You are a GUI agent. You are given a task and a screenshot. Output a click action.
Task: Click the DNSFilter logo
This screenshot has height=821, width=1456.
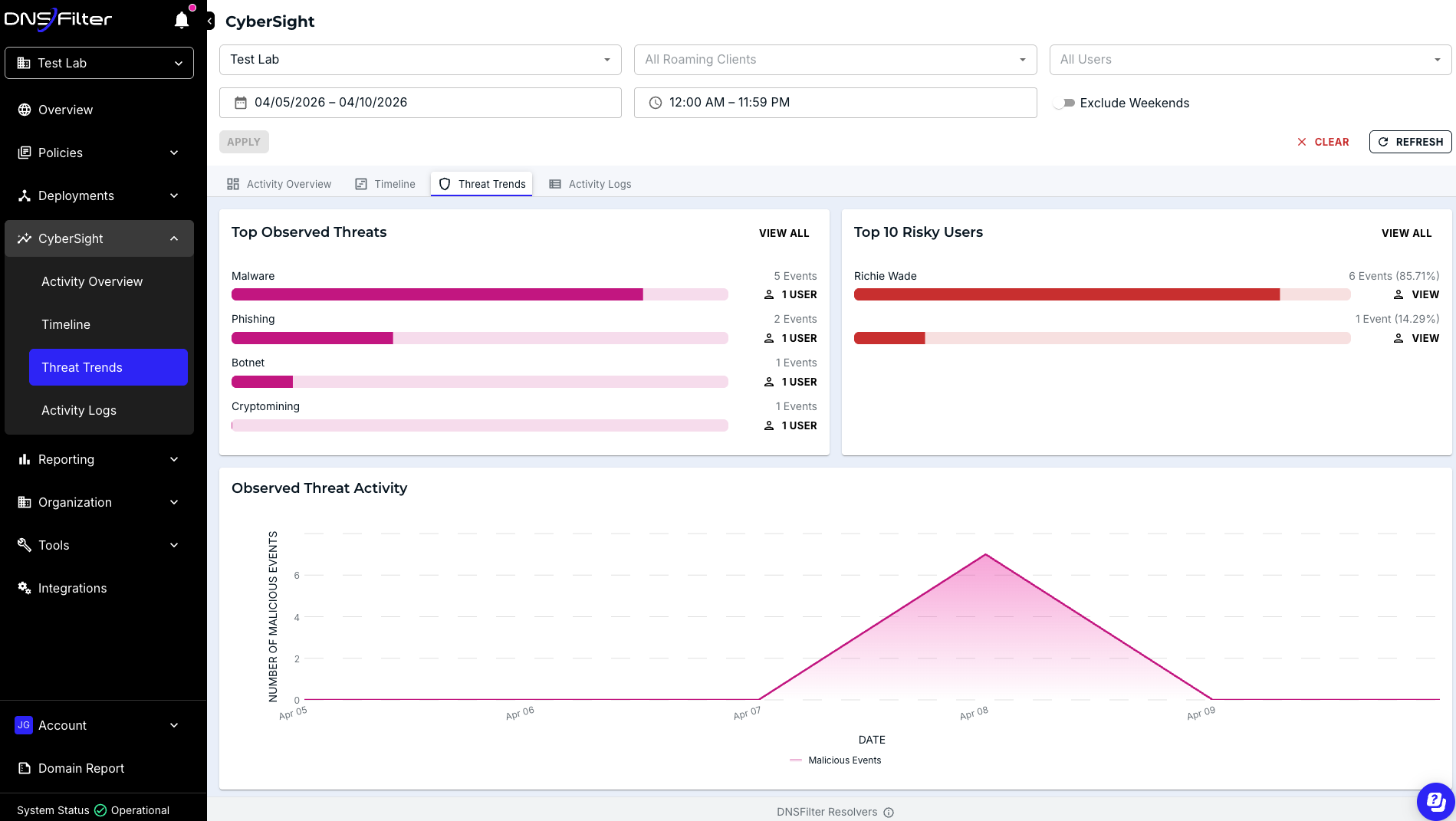tap(58, 19)
